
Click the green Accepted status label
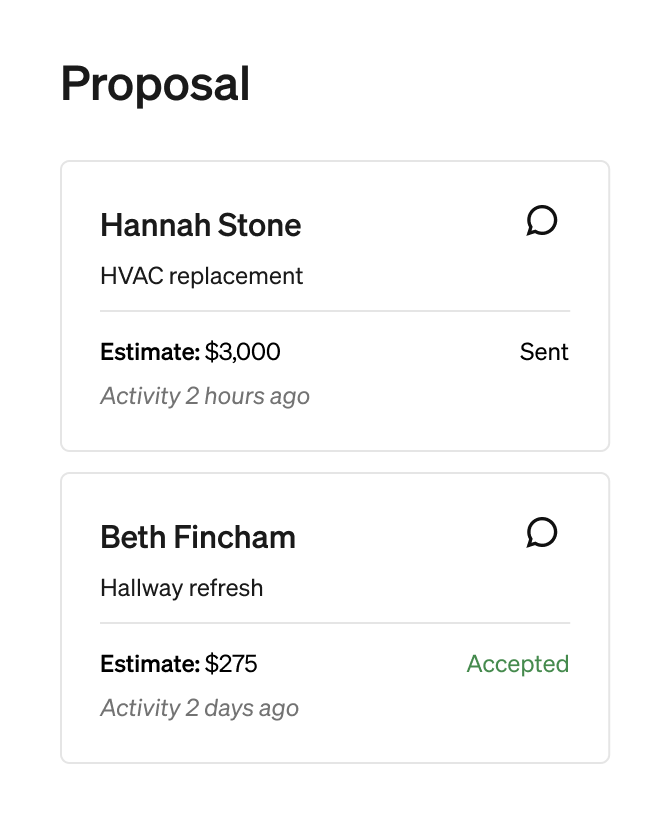click(517, 664)
